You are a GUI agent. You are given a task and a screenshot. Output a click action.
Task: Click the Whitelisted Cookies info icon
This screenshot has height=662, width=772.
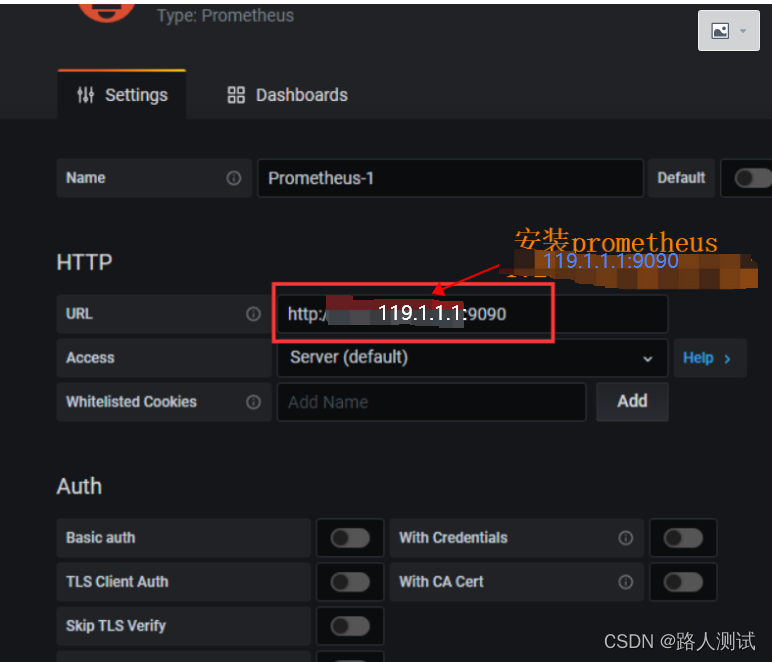[253, 402]
